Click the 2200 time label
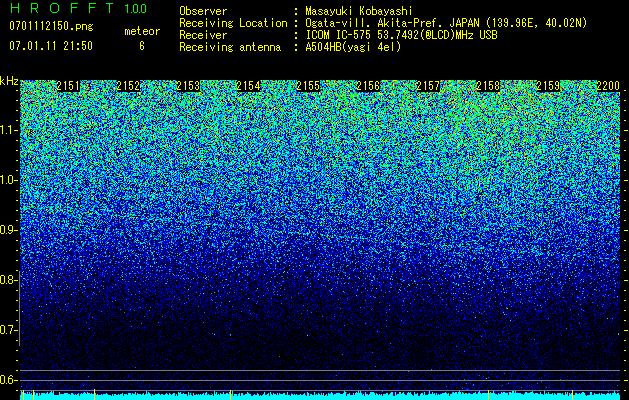The width and height of the screenshot is (629, 400). coord(609,86)
